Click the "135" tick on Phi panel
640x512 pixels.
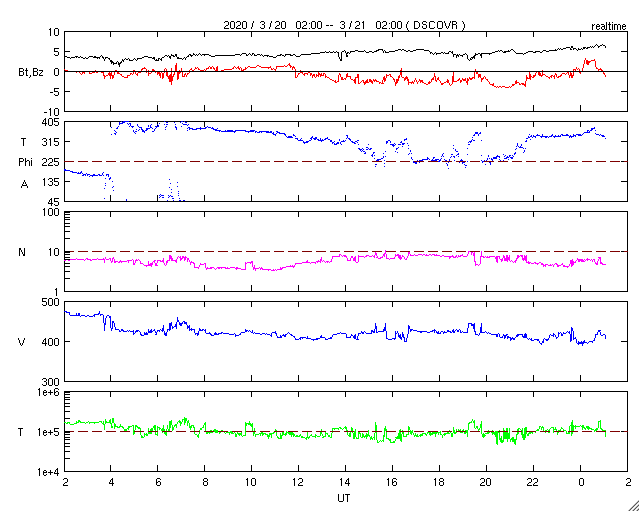coord(52,182)
